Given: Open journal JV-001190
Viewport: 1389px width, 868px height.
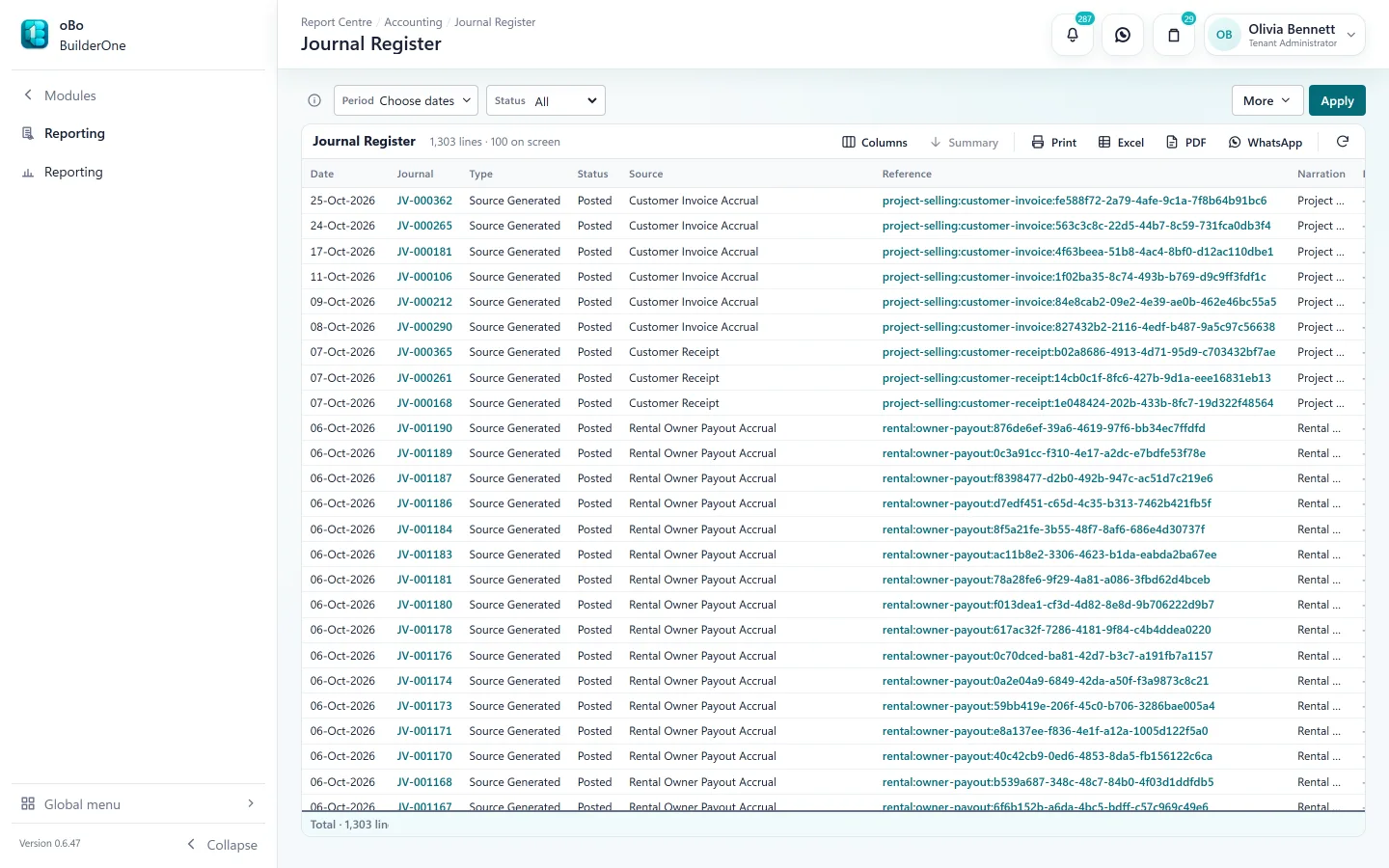Looking at the screenshot, I should [x=424, y=428].
